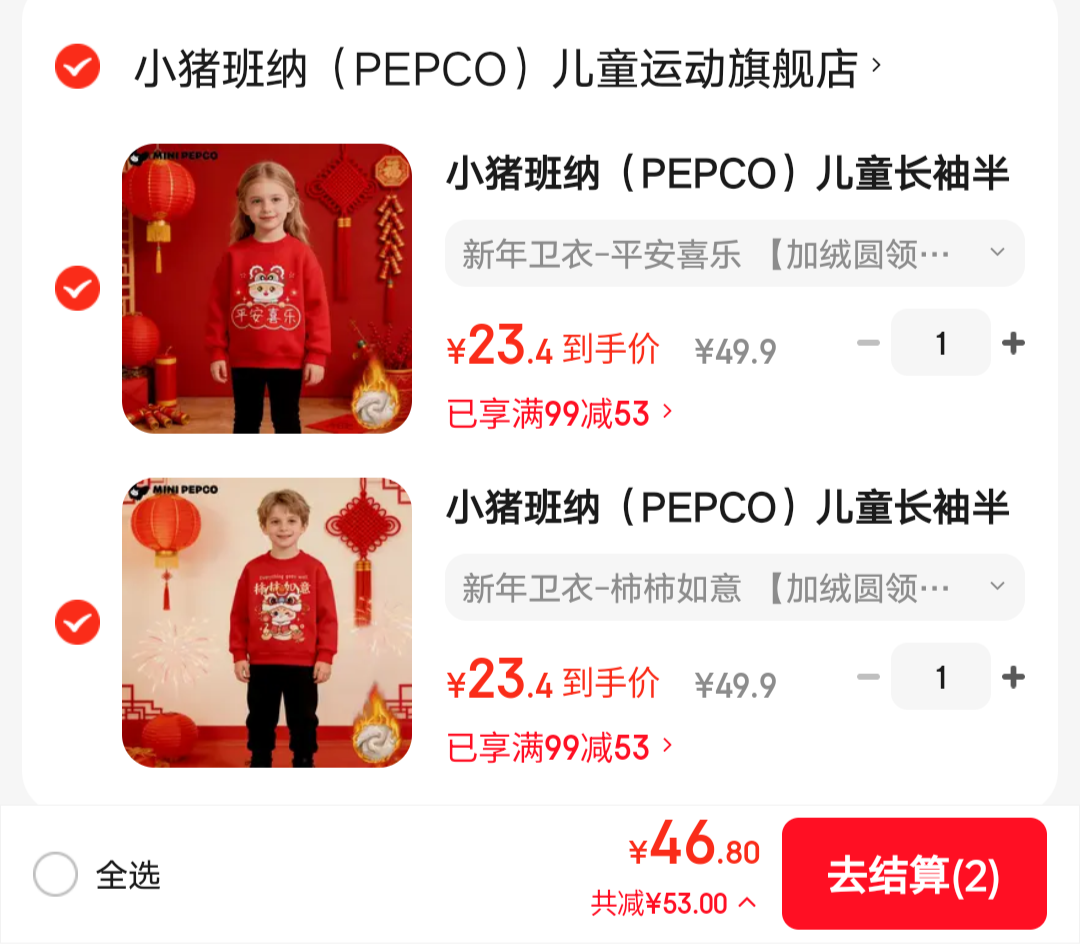1080x946 pixels.
Task: Increase quantity of 柿柿如意 sweatshirt with plus
Action: [x=1012, y=677]
